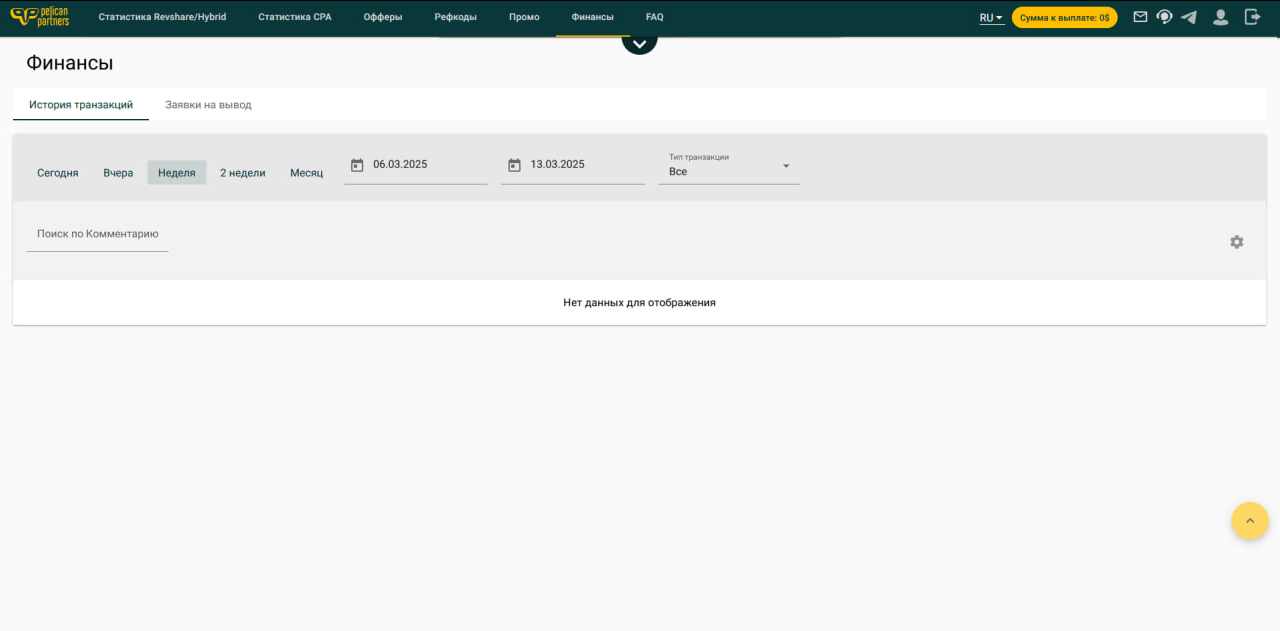Open Статистика CPA in the navigation bar
This screenshot has width=1280, height=631.
294,17
